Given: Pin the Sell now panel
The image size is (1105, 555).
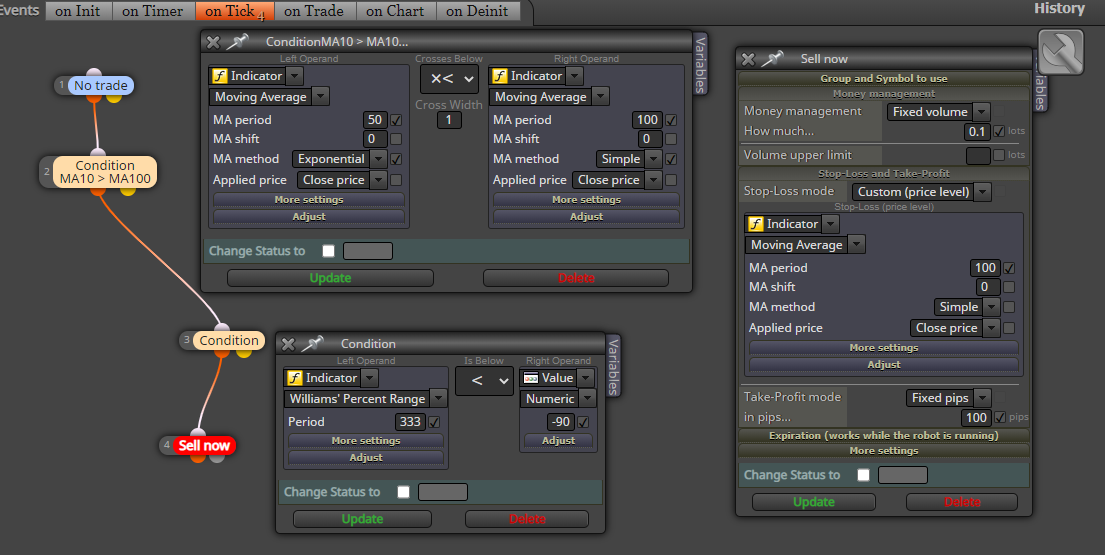Looking at the screenshot, I should click(772, 59).
